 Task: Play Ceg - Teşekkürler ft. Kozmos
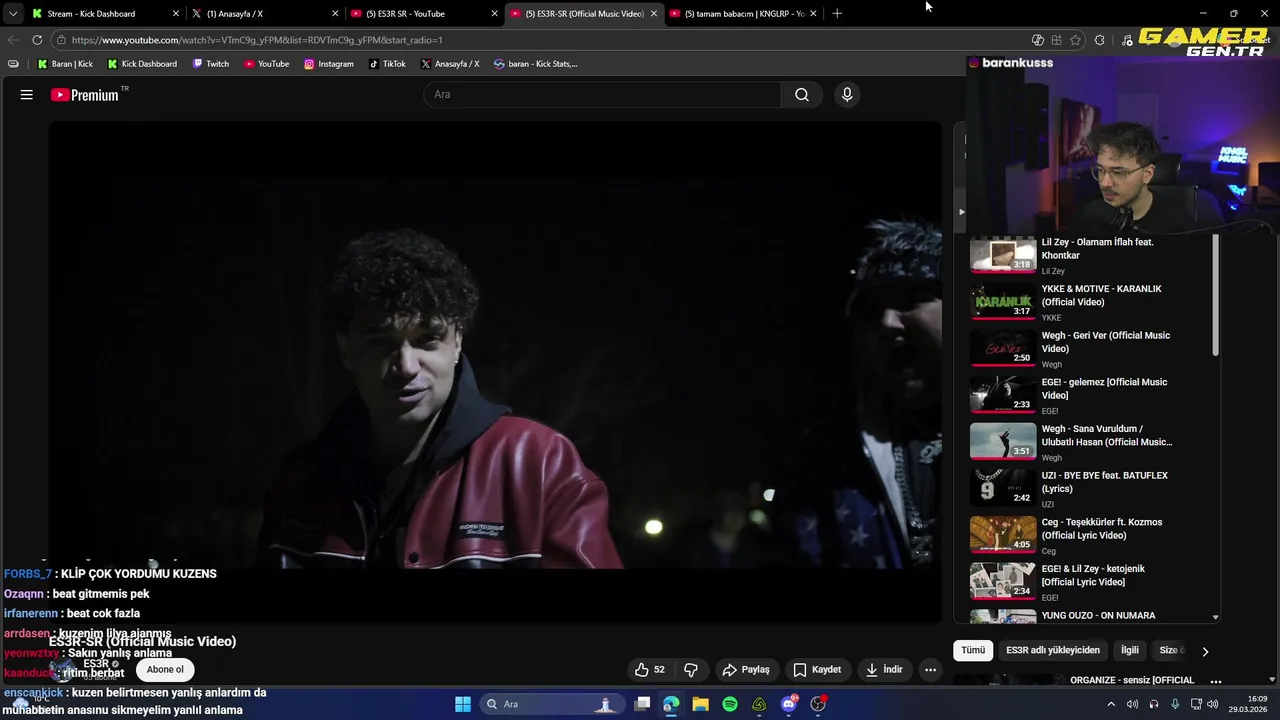tap(1090, 536)
